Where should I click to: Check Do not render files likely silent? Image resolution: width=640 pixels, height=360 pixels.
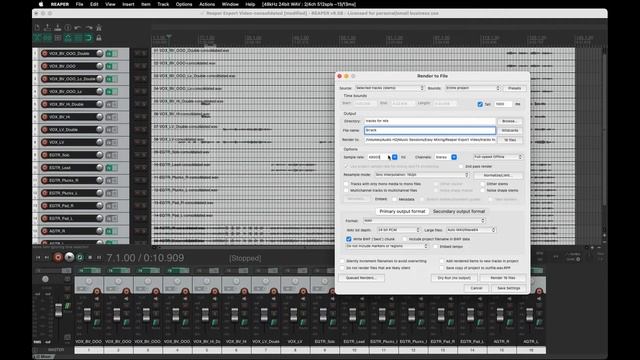[342, 268]
